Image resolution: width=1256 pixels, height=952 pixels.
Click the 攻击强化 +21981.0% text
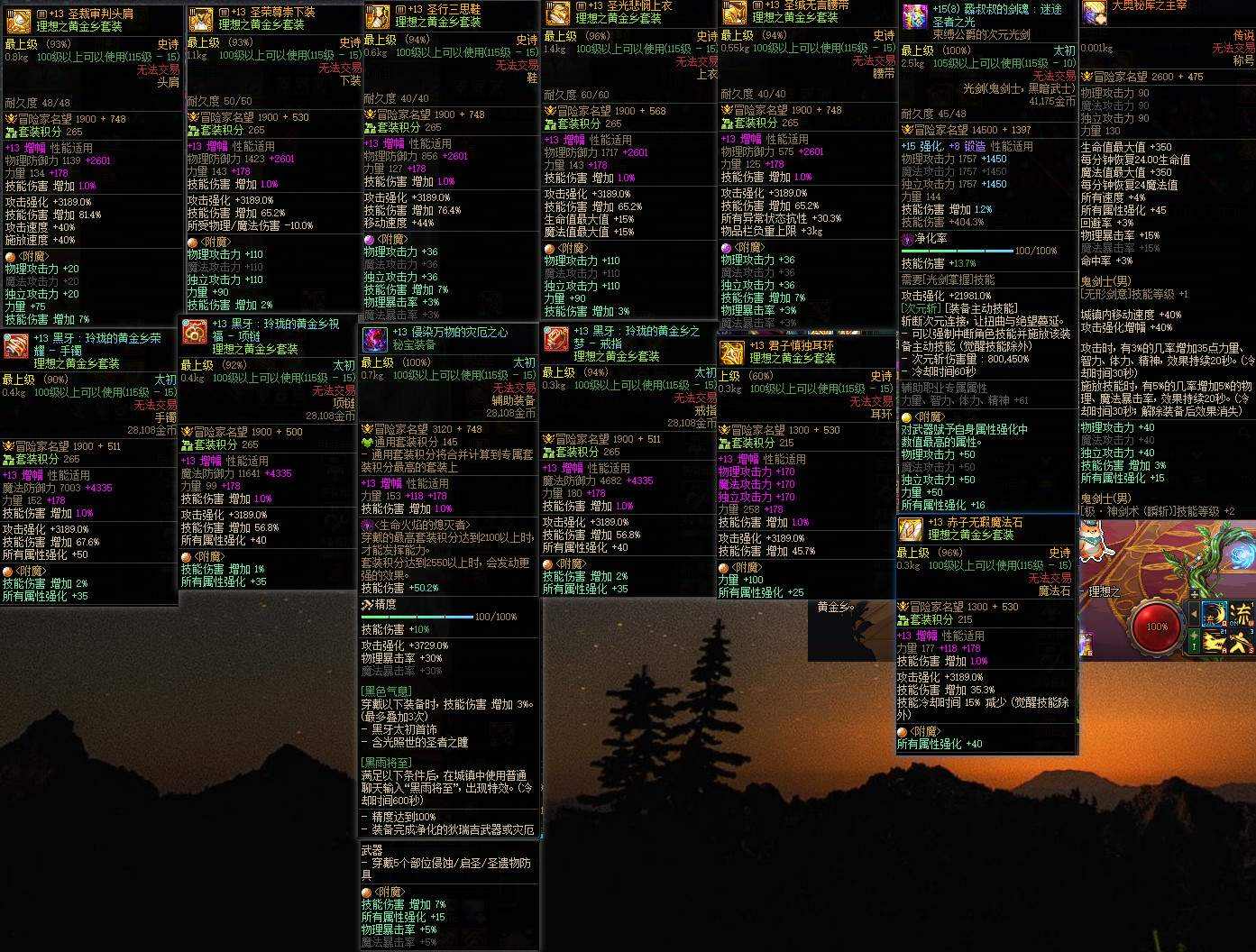pyautogui.click(x=947, y=296)
